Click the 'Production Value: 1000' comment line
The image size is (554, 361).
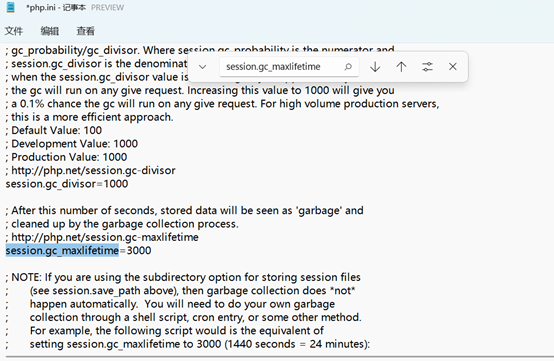66,157
